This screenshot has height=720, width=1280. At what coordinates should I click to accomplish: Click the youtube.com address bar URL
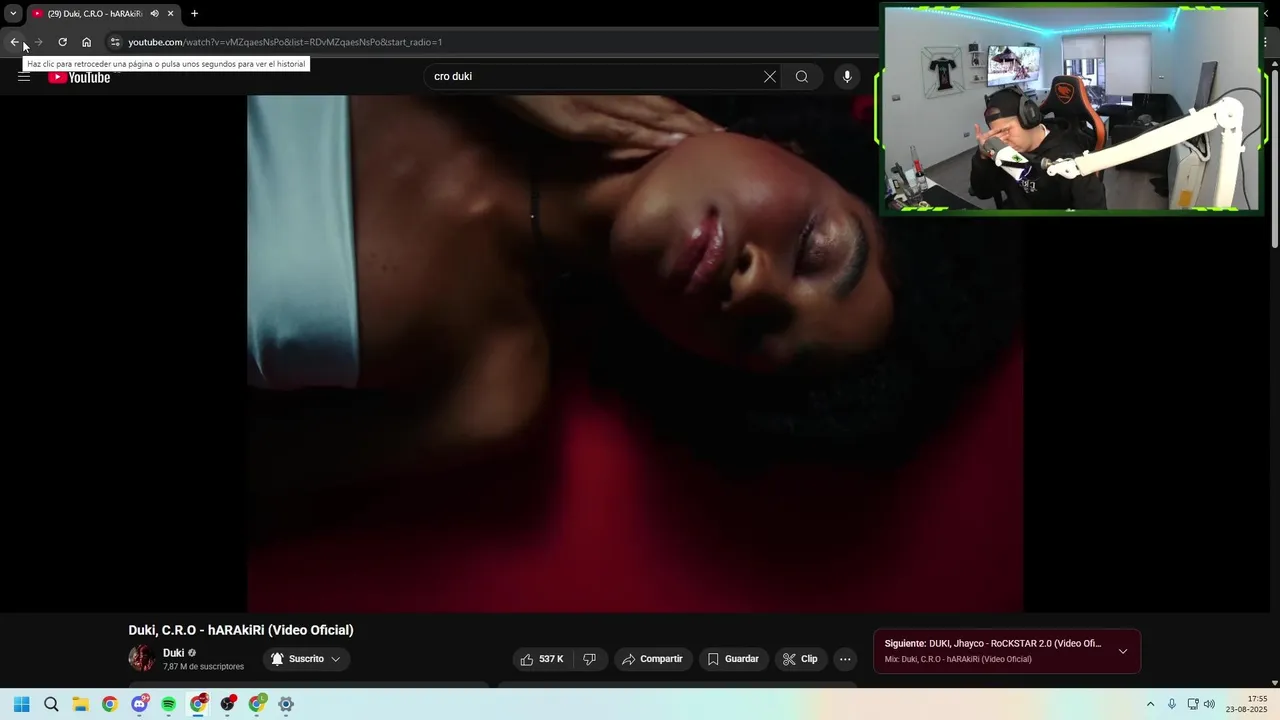(285, 42)
